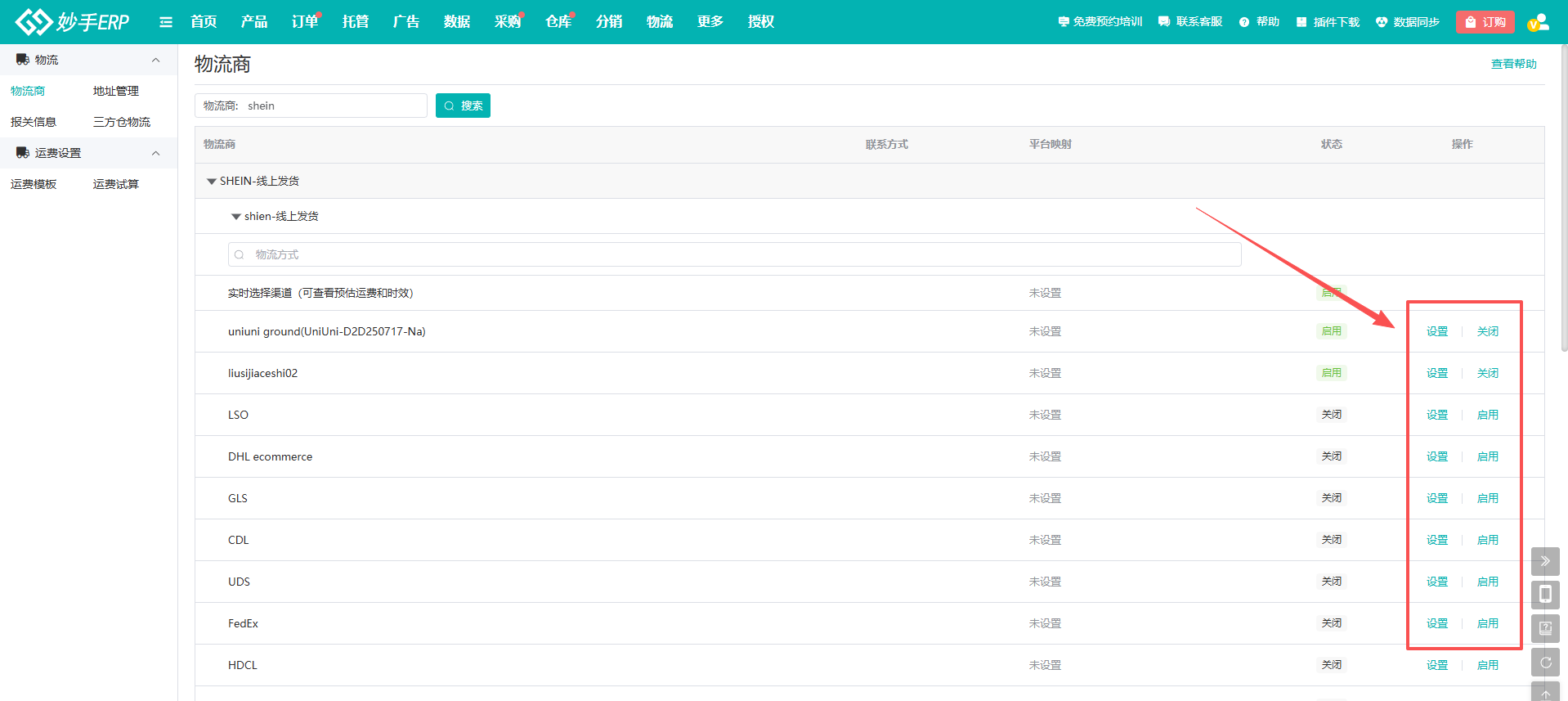
Task: Collapse the shien-线上发货 sub-group
Action: click(236, 217)
